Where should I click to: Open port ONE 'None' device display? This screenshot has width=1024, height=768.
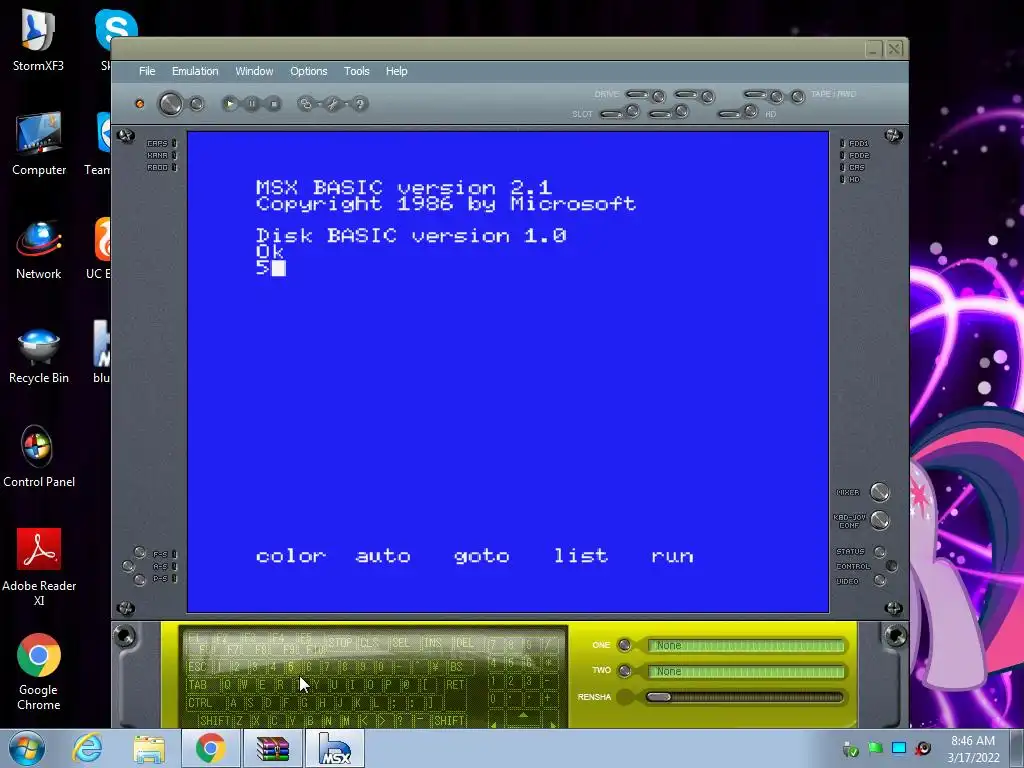(x=746, y=645)
